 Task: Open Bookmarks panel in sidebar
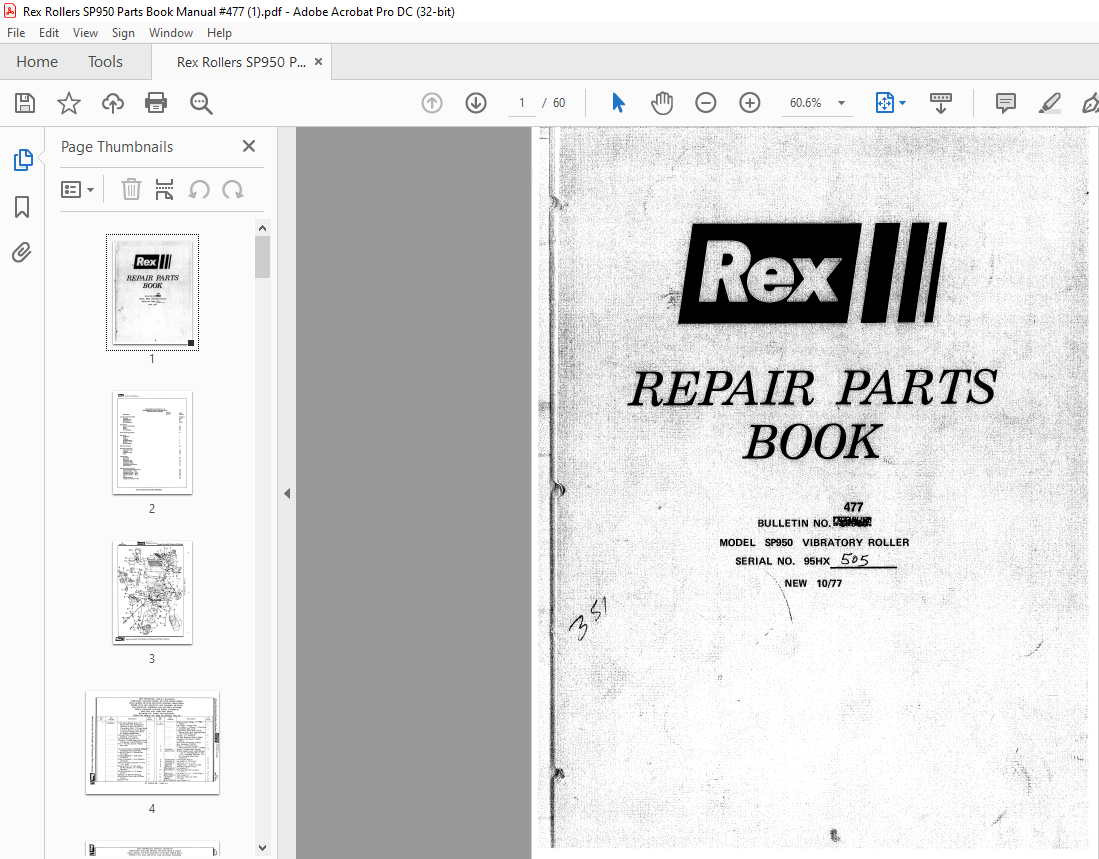pyautogui.click(x=22, y=207)
